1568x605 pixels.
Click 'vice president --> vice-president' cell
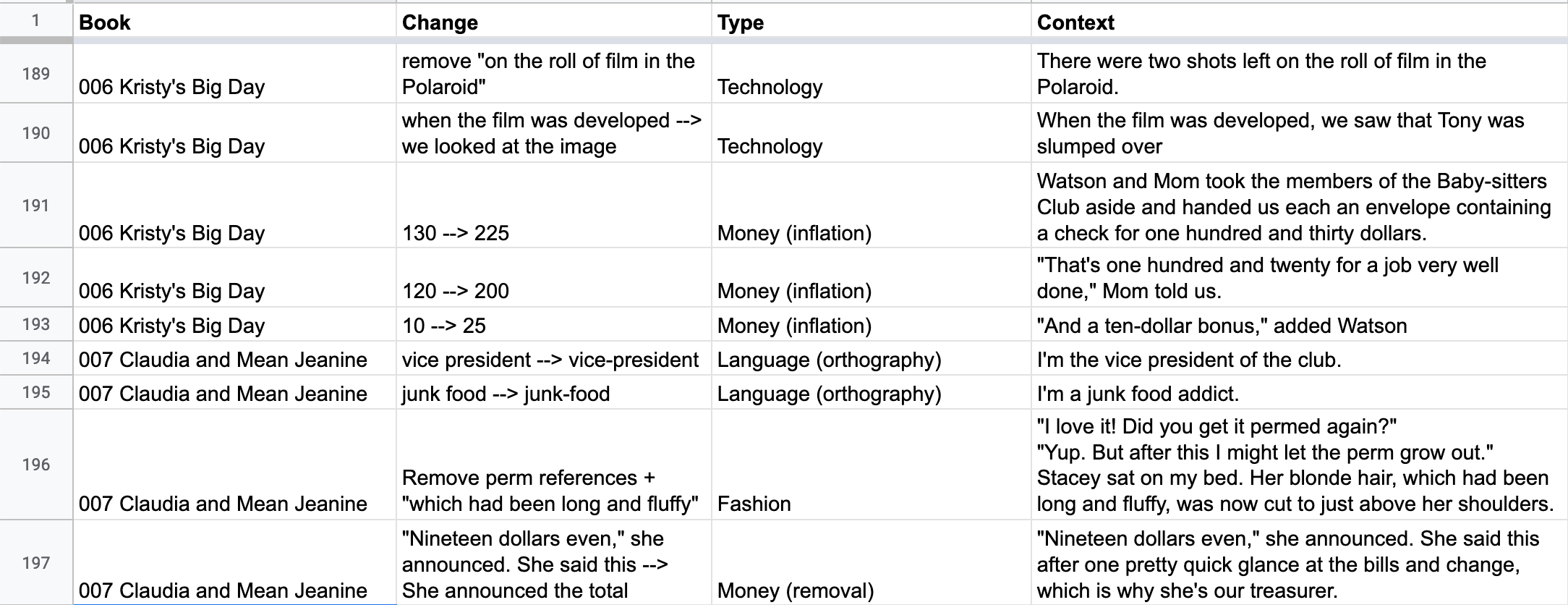[553, 358]
